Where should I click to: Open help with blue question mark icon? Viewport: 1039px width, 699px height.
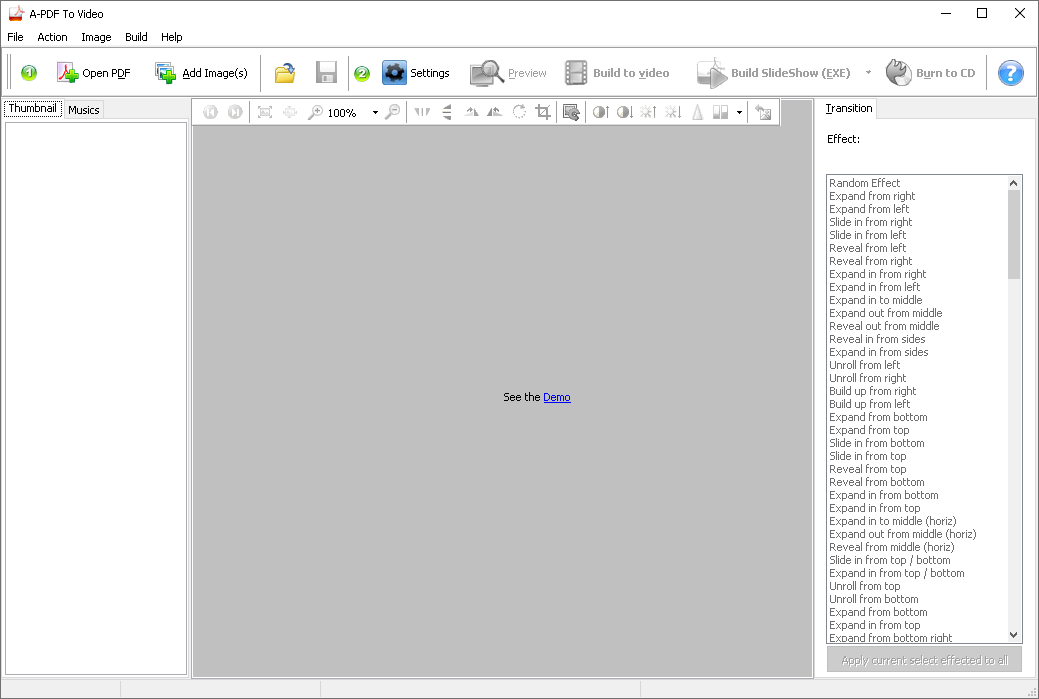click(1011, 73)
